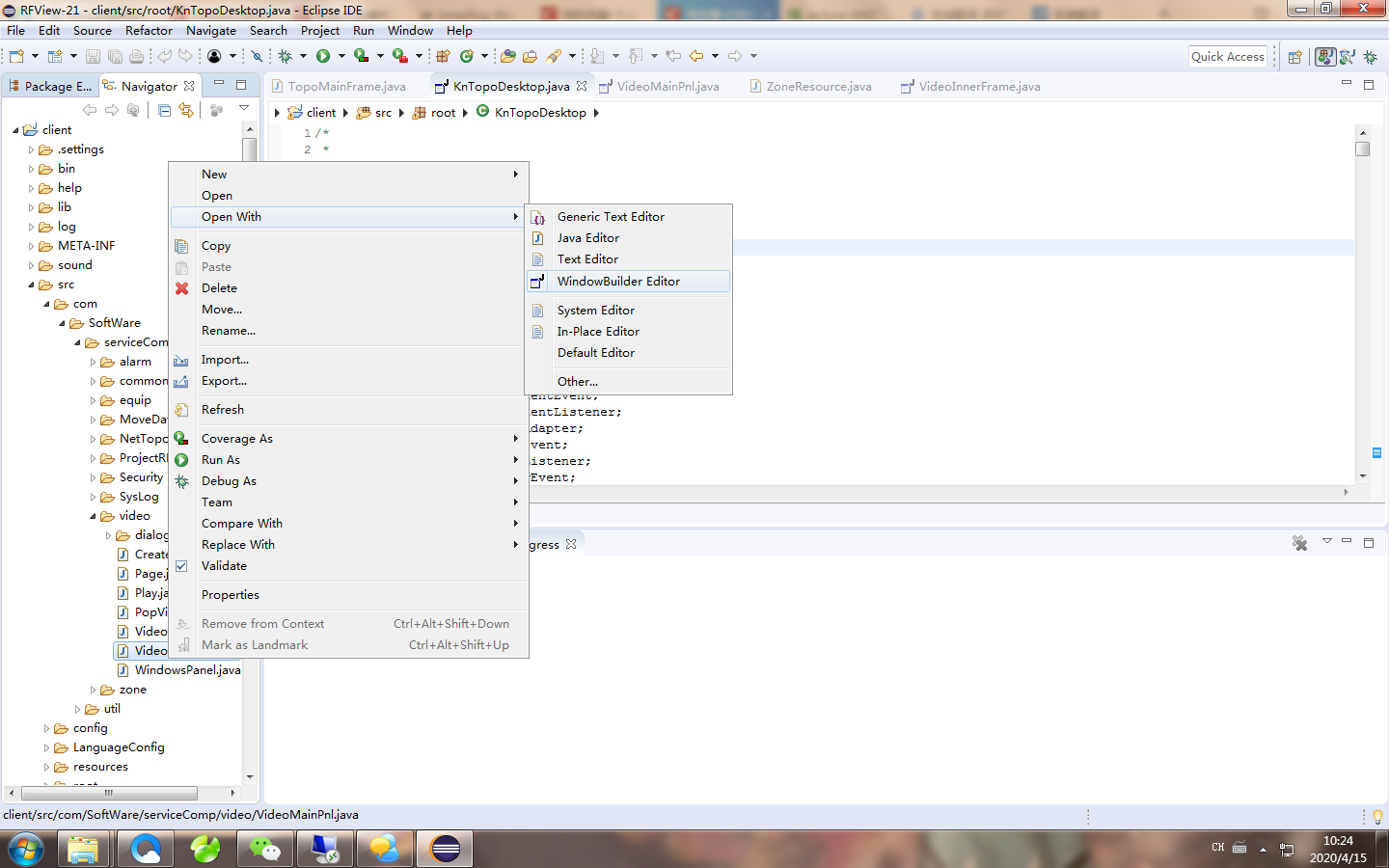The width and height of the screenshot is (1389, 868).
Task: Open WeChat from the taskbar
Action: pos(264,849)
